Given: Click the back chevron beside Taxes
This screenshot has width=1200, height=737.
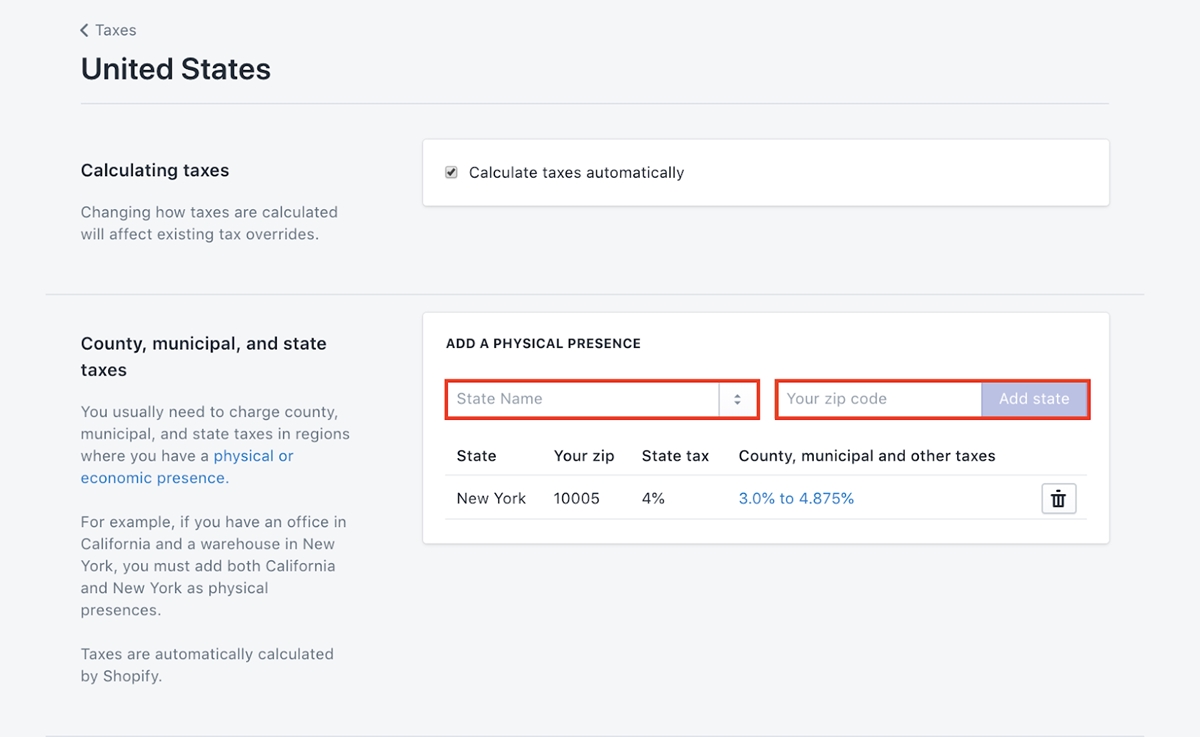Looking at the screenshot, I should (85, 30).
